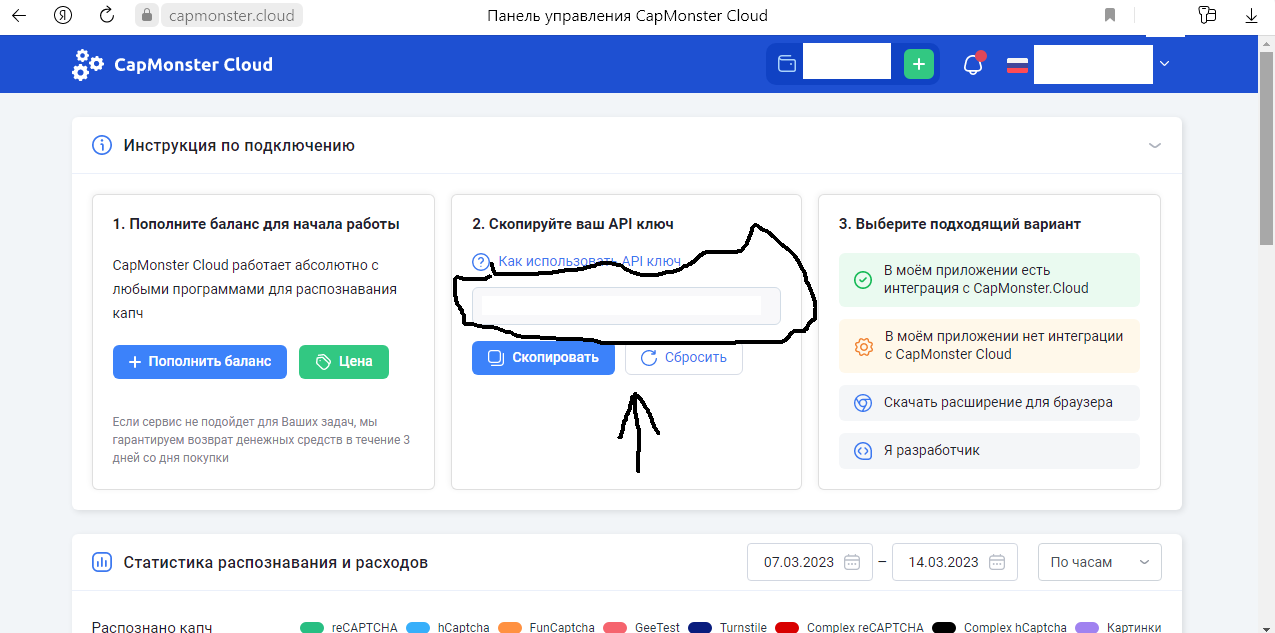
Task: Toggle Turnstile legend entry
Action: [729, 628]
